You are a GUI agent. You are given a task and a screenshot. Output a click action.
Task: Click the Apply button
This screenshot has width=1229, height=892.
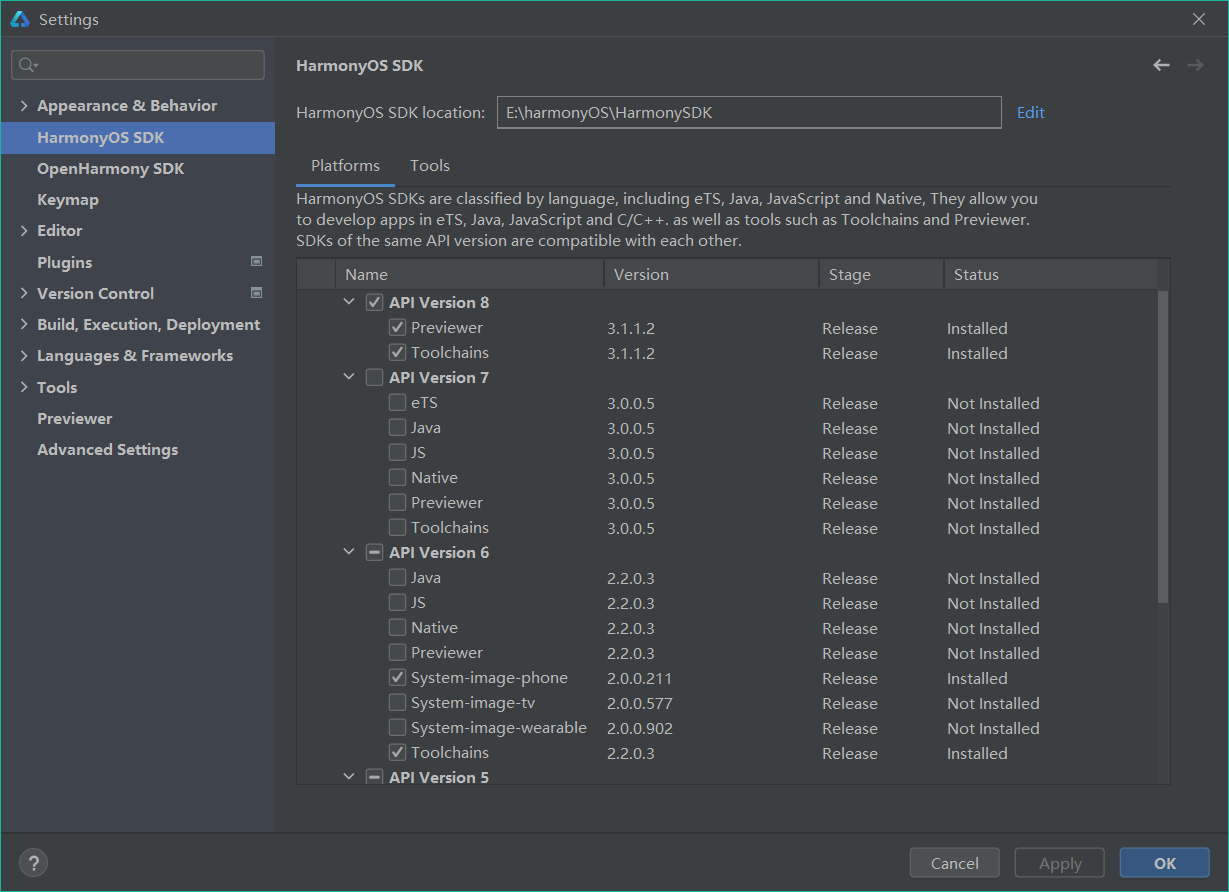tap(1060, 863)
